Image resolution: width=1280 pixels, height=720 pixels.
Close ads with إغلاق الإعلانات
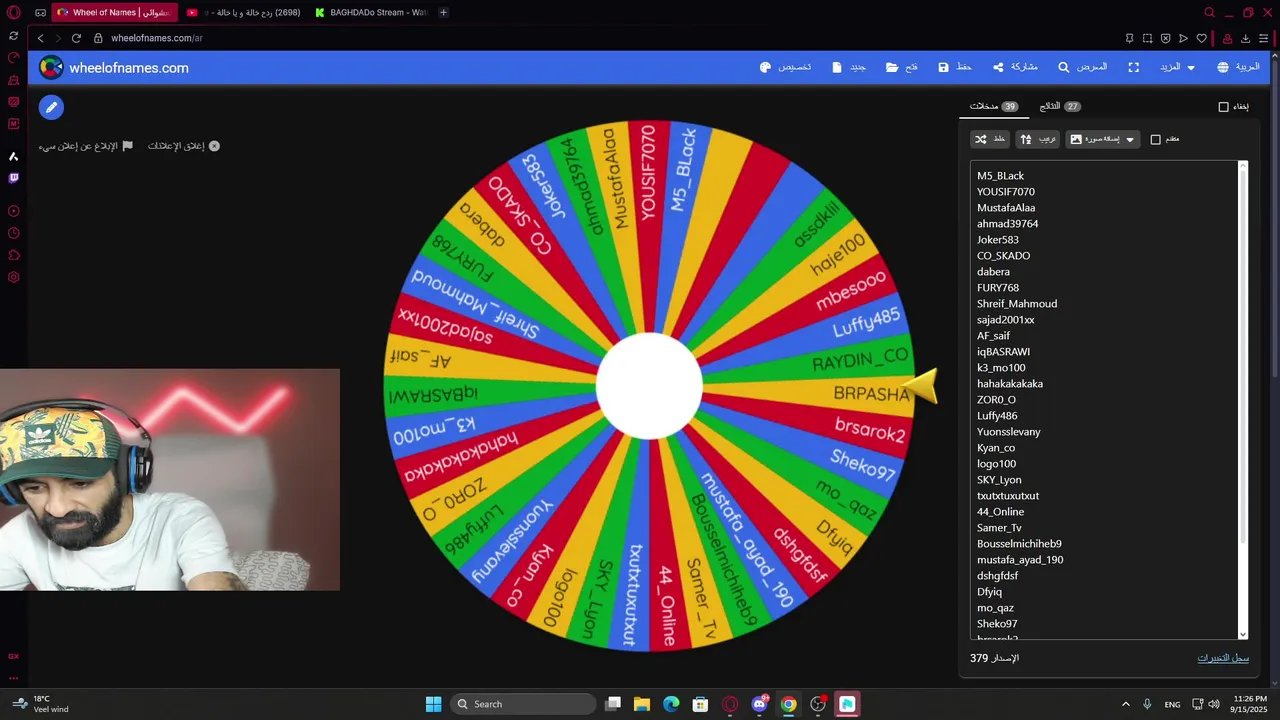coord(184,146)
